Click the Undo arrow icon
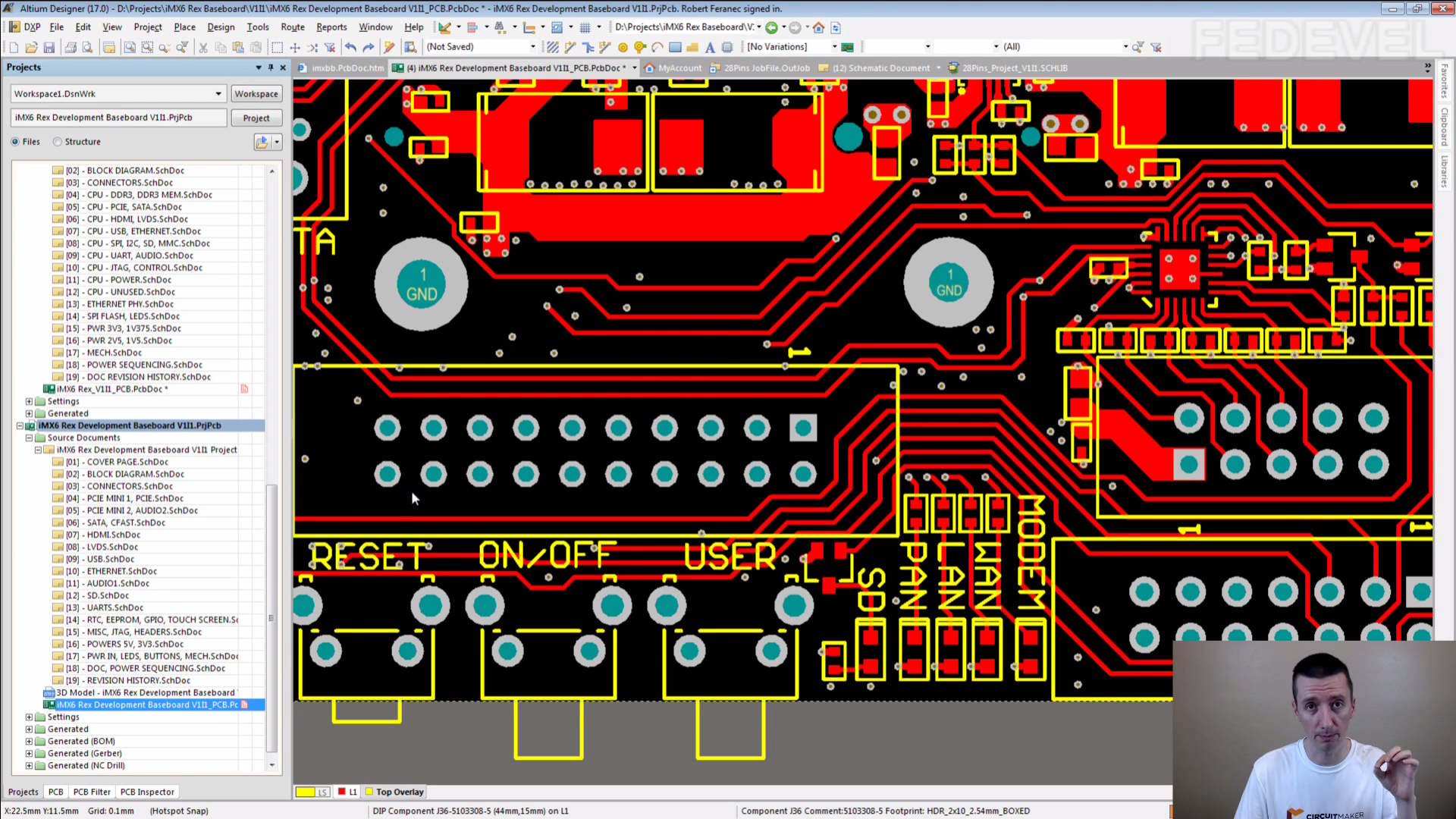The height and width of the screenshot is (819, 1456). [x=350, y=47]
